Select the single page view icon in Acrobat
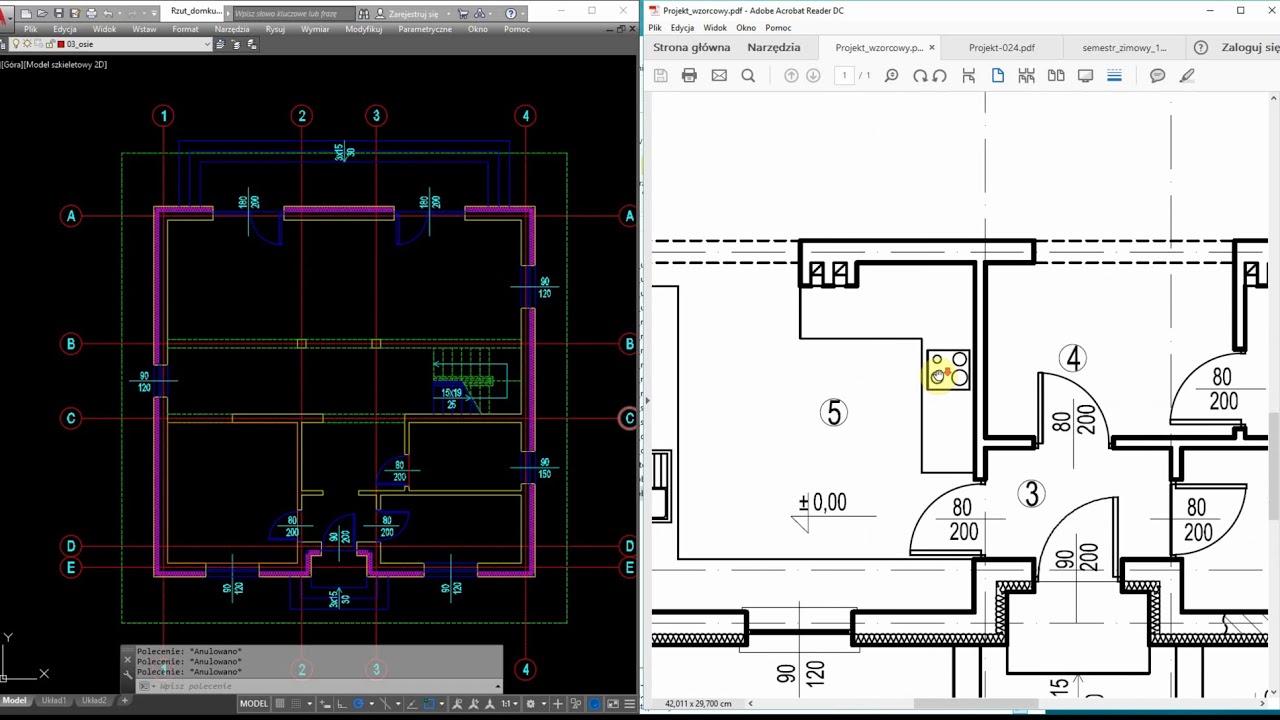 pos(997,75)
